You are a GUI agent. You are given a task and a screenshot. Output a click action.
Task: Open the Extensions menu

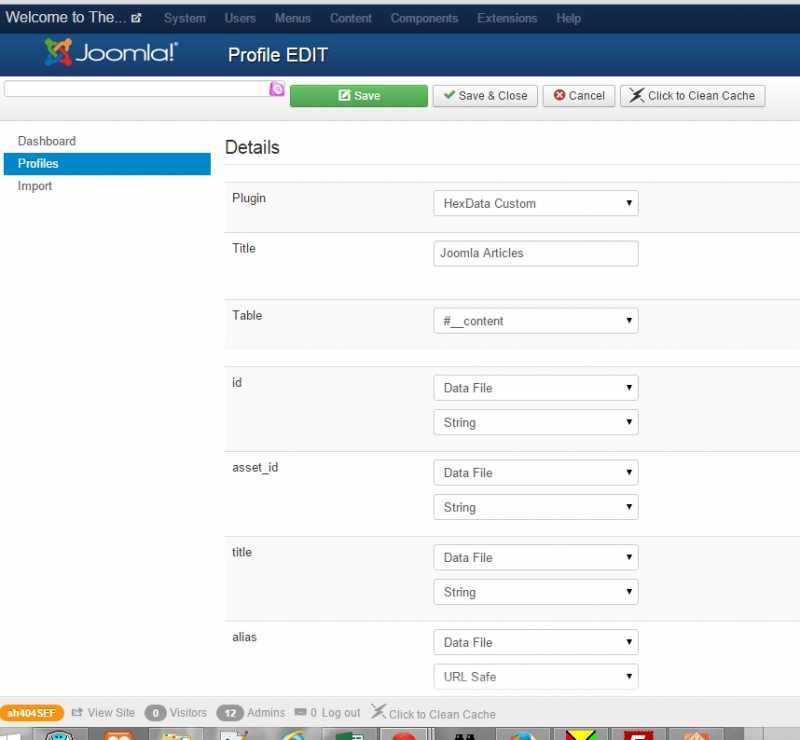pyautogui.click(x=507, y=18)
